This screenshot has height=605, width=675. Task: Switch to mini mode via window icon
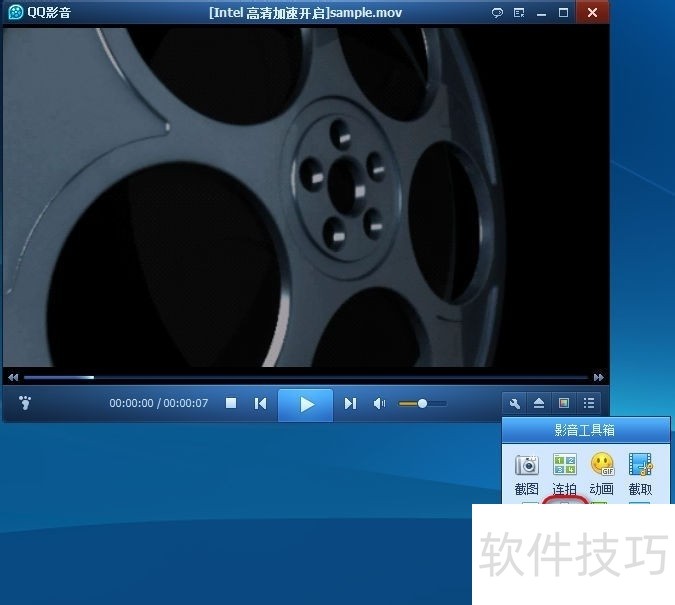tap(564, 404)
